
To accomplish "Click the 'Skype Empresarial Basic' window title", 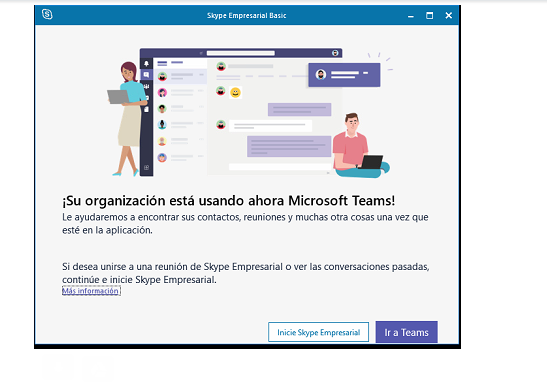I will [247, 16].
